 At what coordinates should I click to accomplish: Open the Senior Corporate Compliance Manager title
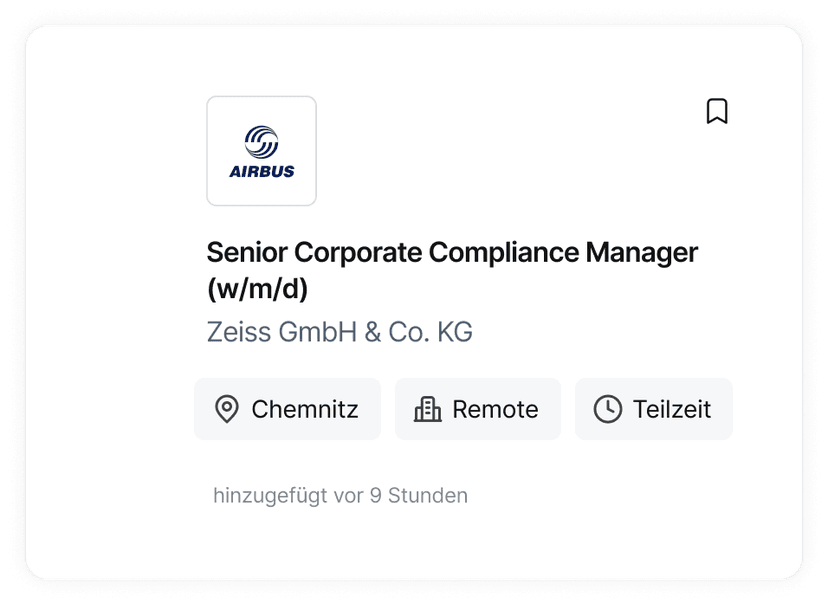(452, 252)
